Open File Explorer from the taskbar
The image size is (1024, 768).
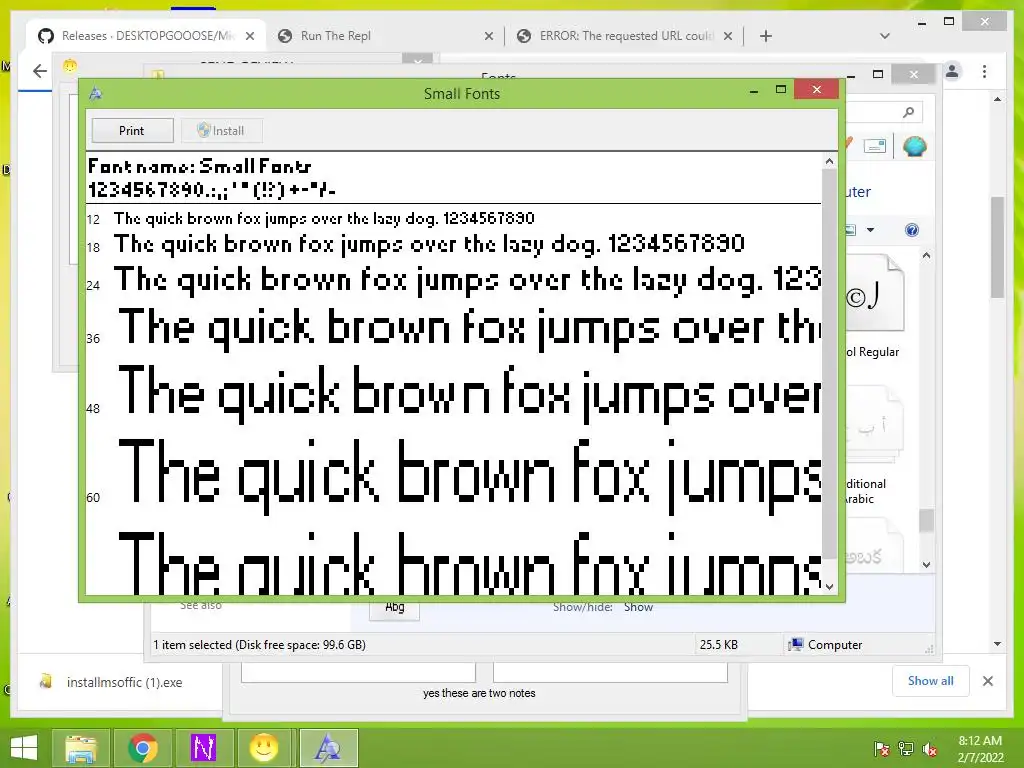tap(81, 748)
